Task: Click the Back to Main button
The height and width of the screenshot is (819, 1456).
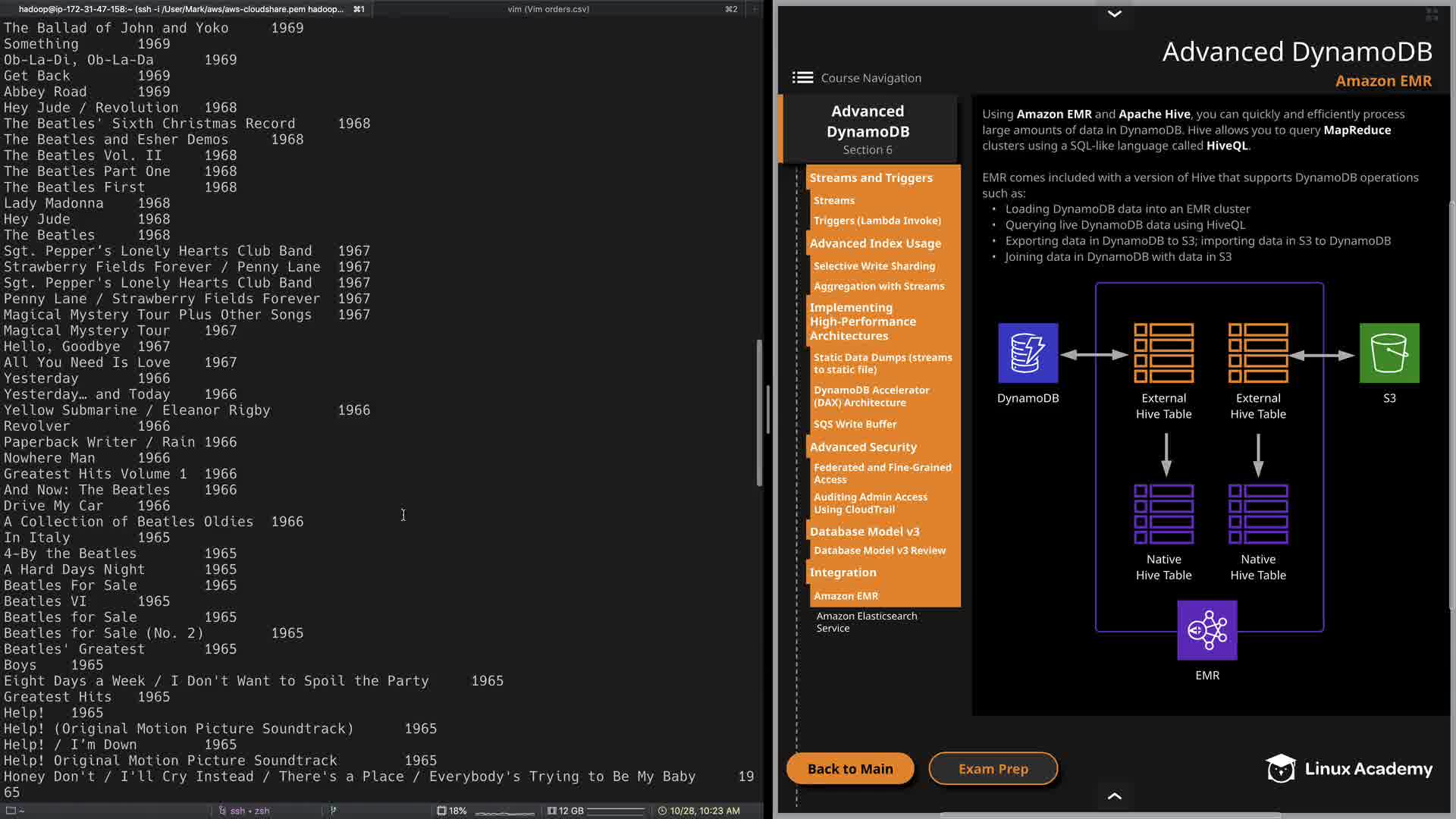Action: 849,768
